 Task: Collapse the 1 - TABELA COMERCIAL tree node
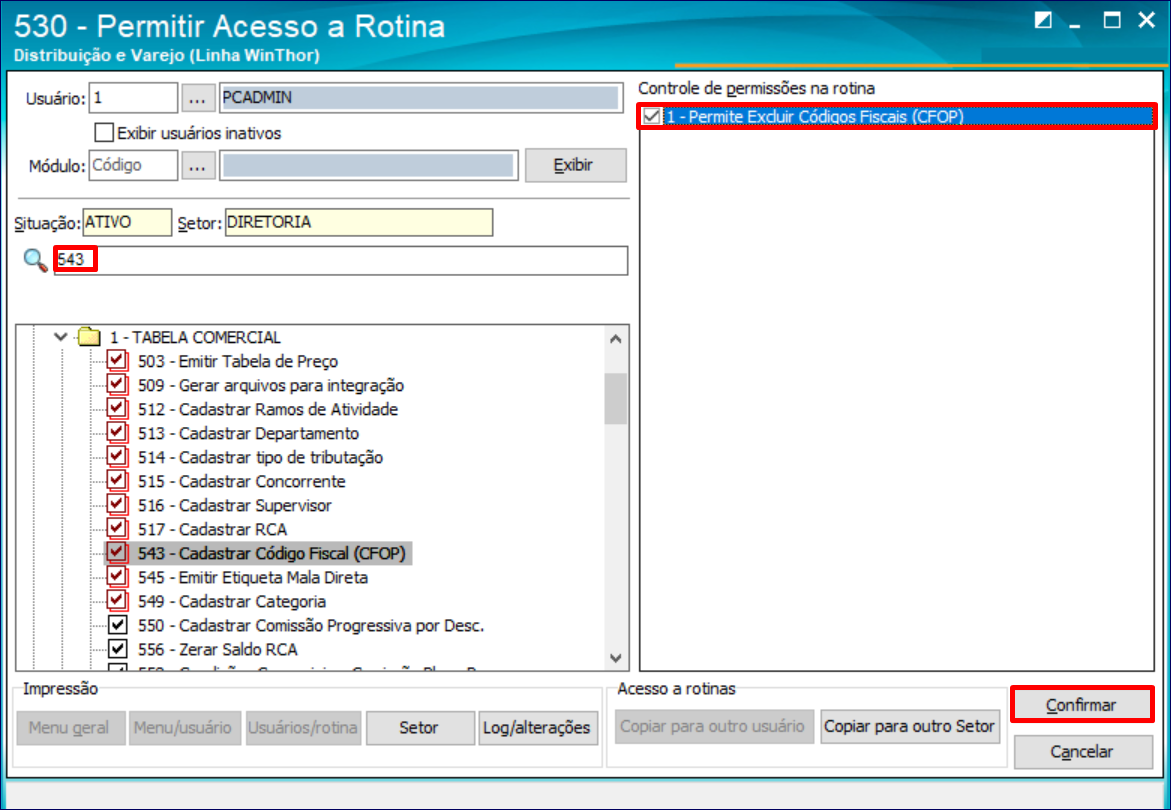[x=60, y=337]
